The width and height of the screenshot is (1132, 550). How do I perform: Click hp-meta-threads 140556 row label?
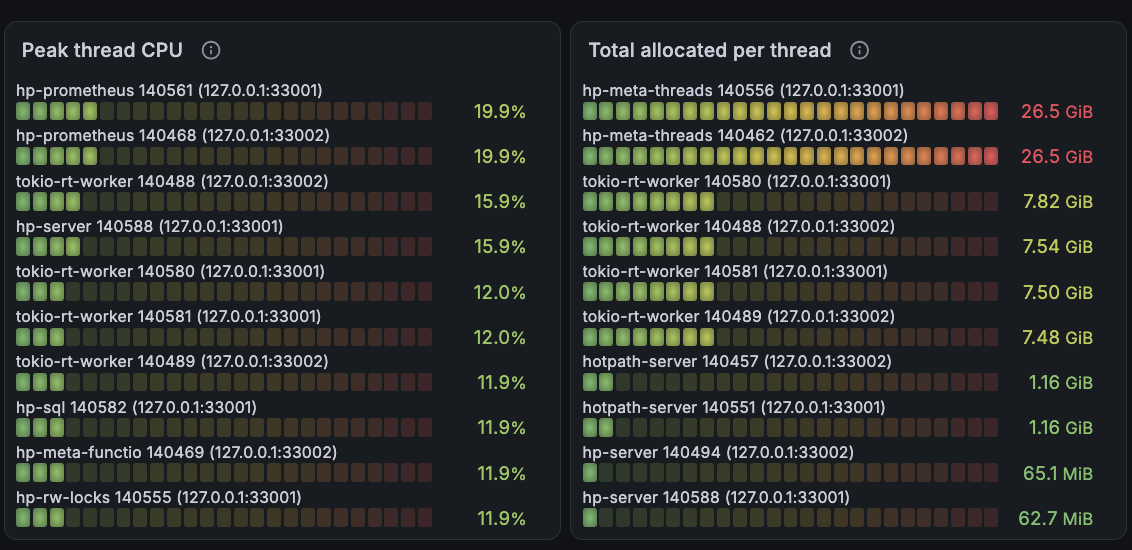[743, 90]
